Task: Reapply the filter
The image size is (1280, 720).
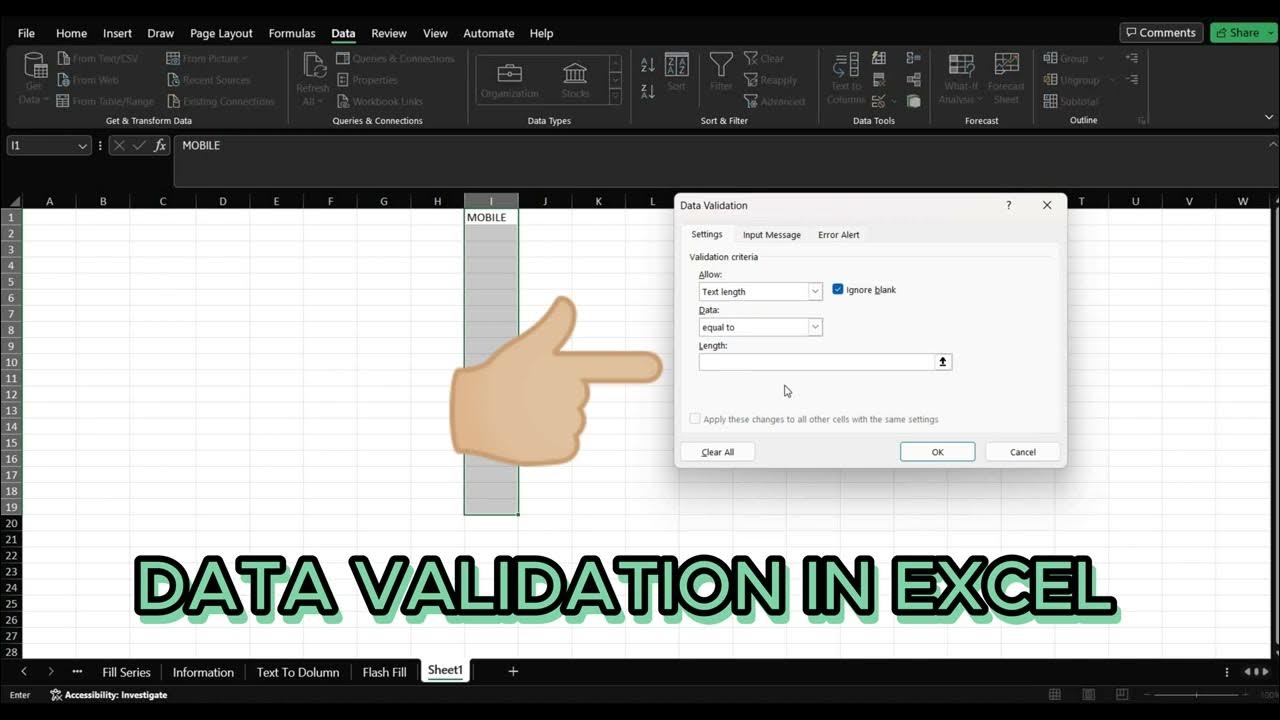Action: 771,80
